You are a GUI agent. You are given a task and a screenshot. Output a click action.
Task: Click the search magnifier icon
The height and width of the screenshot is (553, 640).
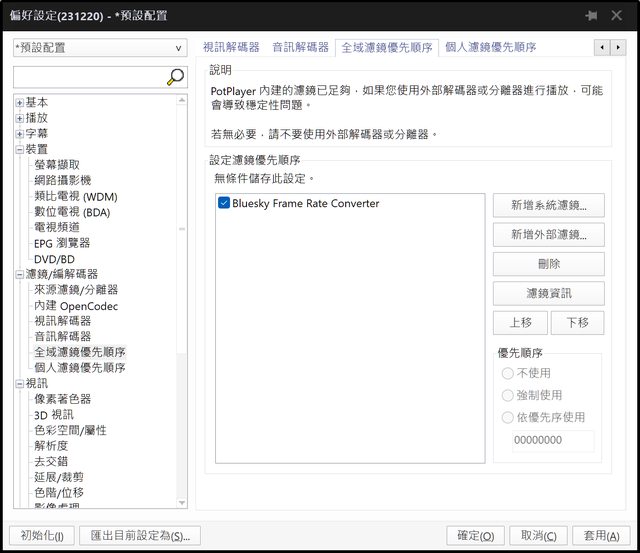point(175,77)
